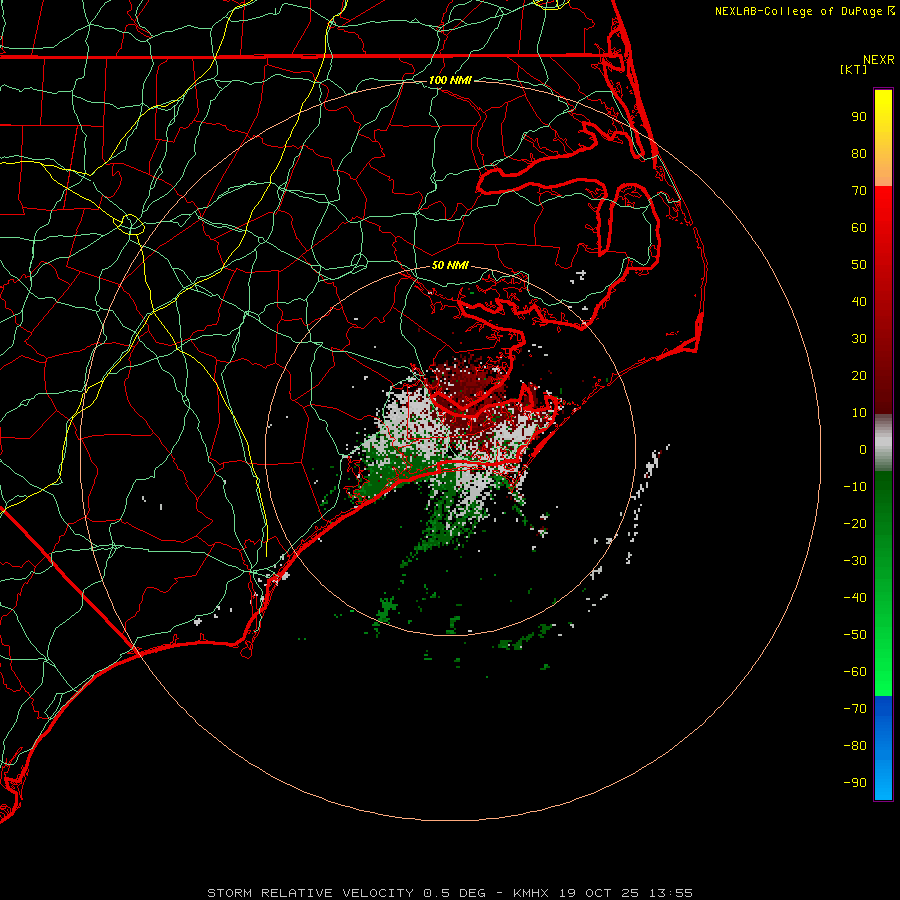Click the -20 value on velocity scale
Viewport: 900px width, 900px height.
[855, 524]
